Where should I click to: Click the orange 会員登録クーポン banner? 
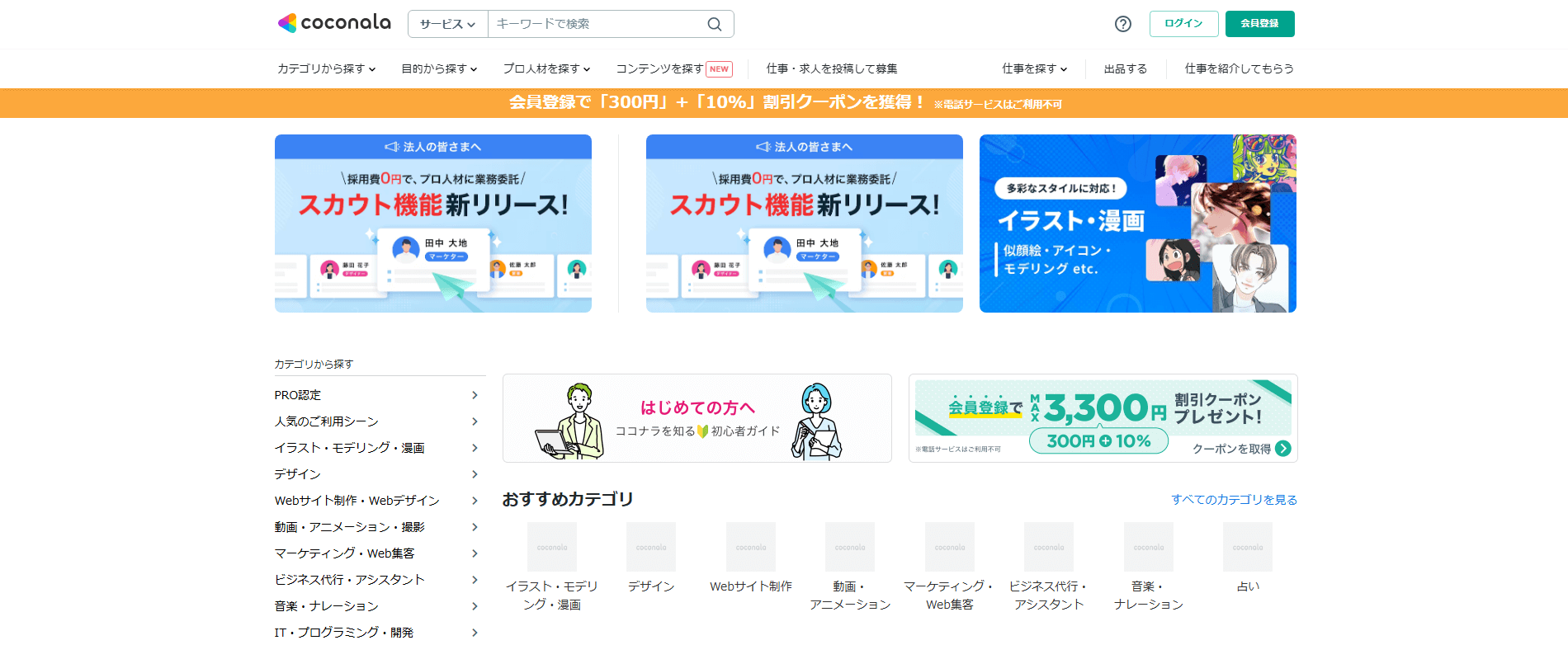tap(784, 103)
